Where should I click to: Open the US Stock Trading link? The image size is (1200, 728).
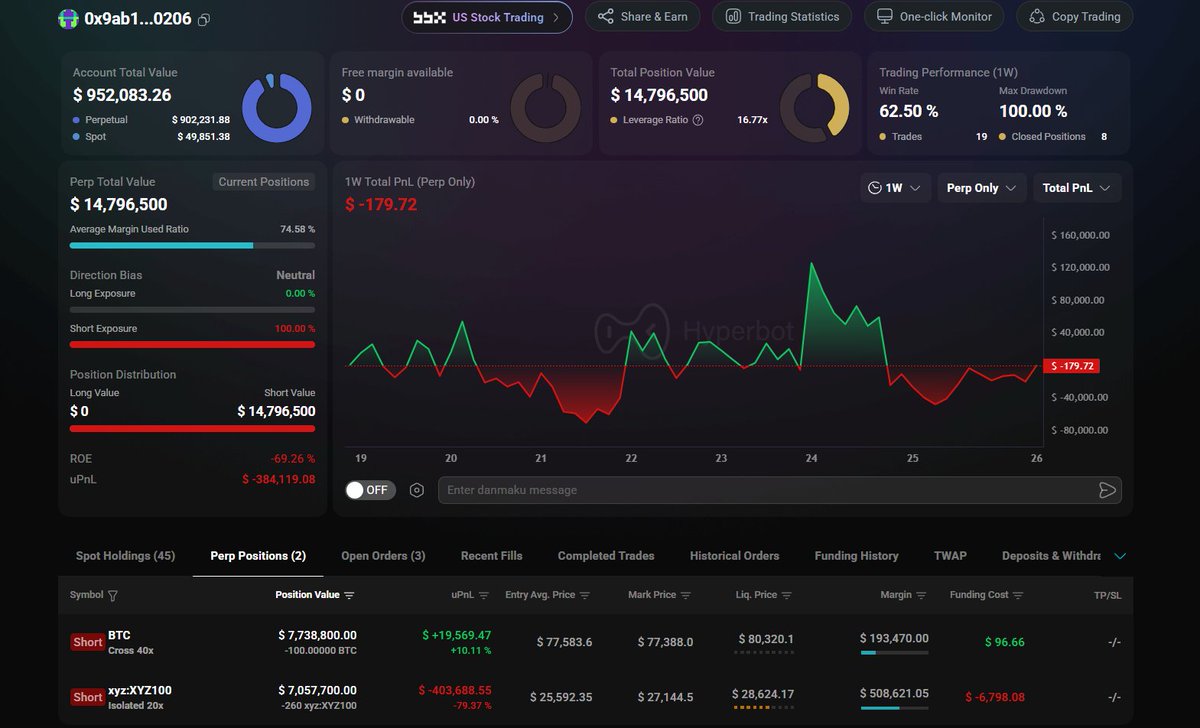pos(487,17)
